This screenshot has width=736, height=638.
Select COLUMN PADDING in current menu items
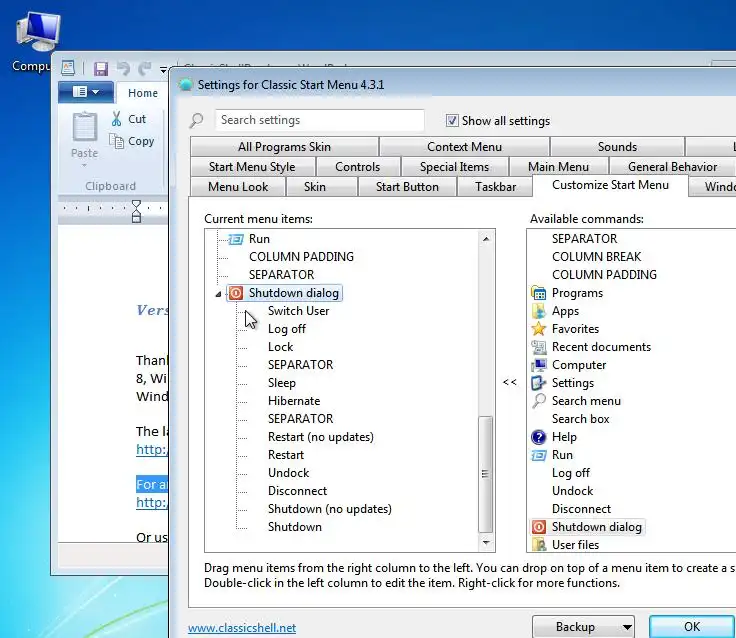coord(301,257)
